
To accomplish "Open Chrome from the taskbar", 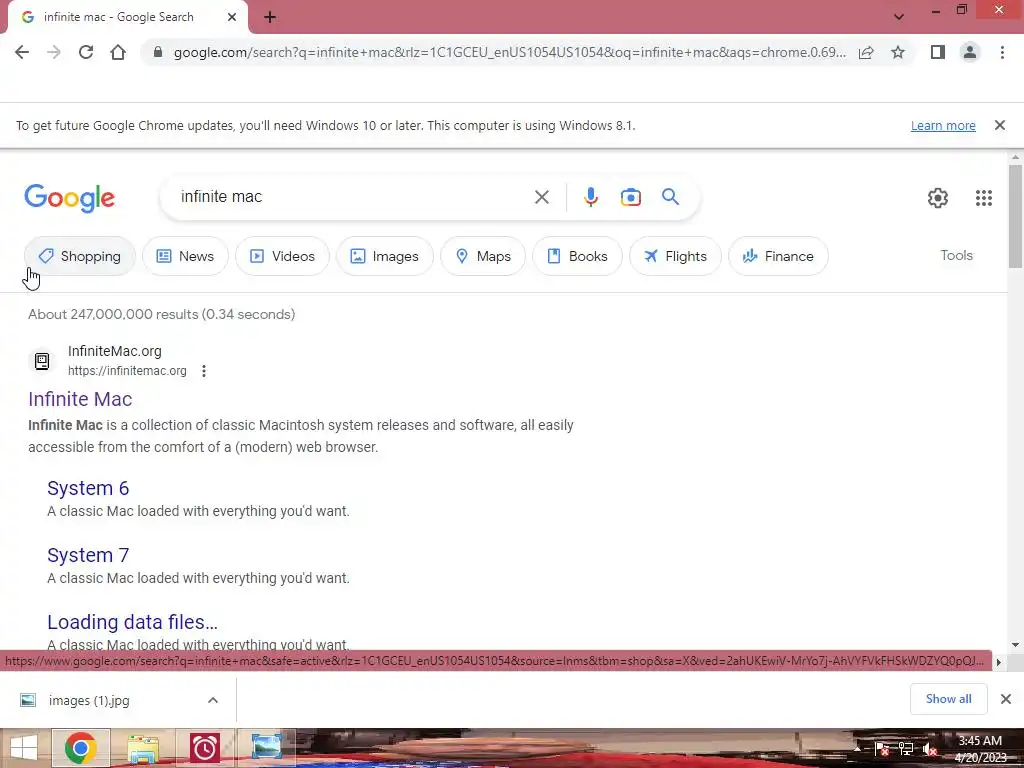I will [x=80, y=748].
